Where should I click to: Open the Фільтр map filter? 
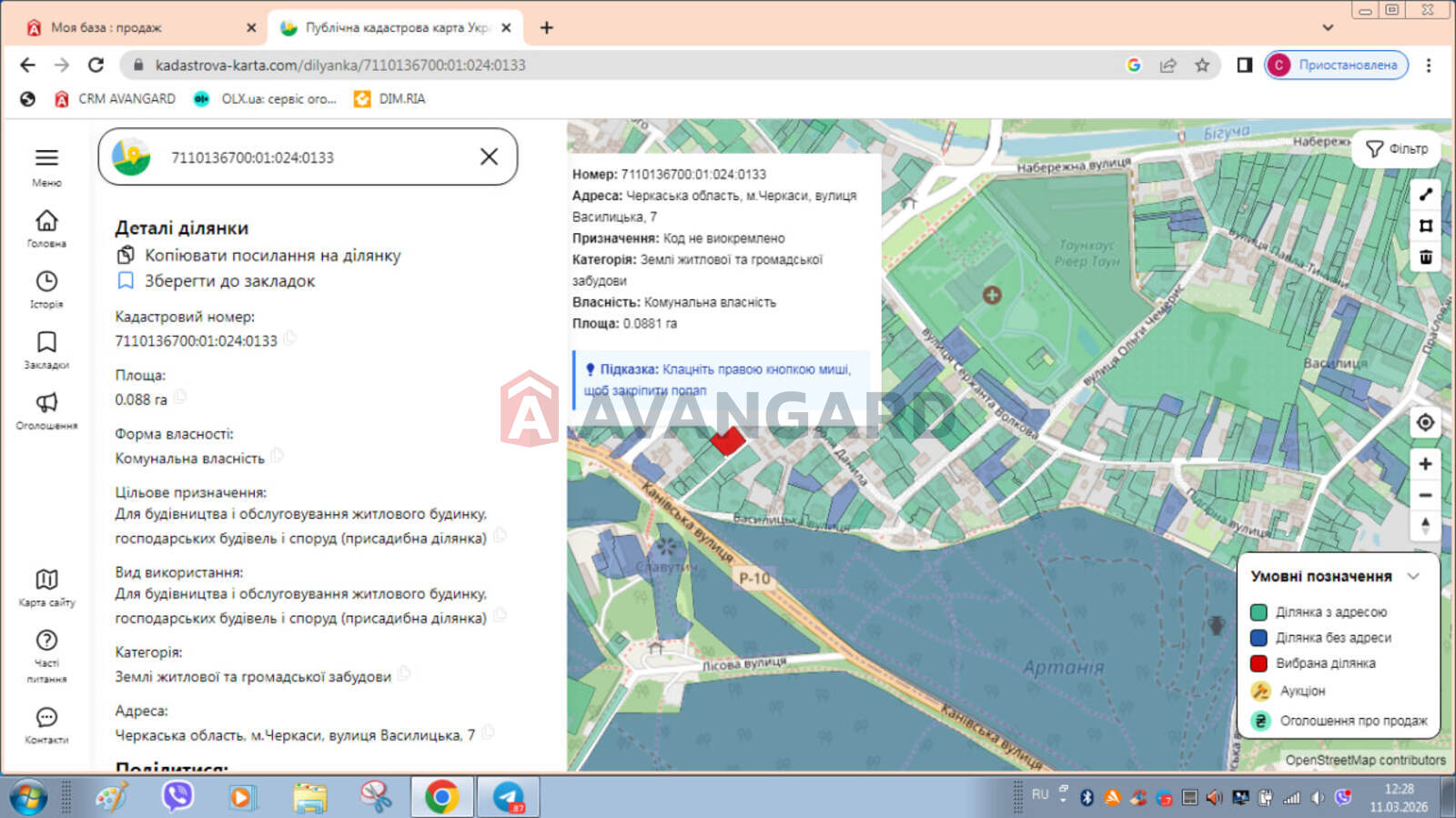pos(1397,149)
